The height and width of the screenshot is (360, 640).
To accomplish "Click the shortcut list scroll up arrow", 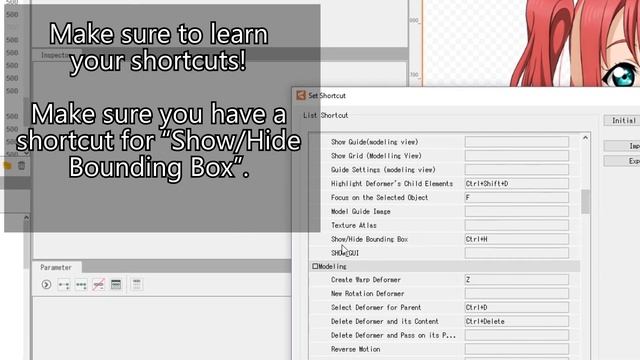I will click(x=585, y=138).
